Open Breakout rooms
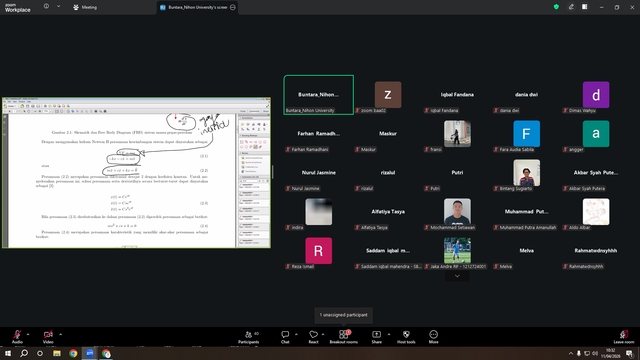The width and height of the screenshot is (640, 360). pos(344,337)
